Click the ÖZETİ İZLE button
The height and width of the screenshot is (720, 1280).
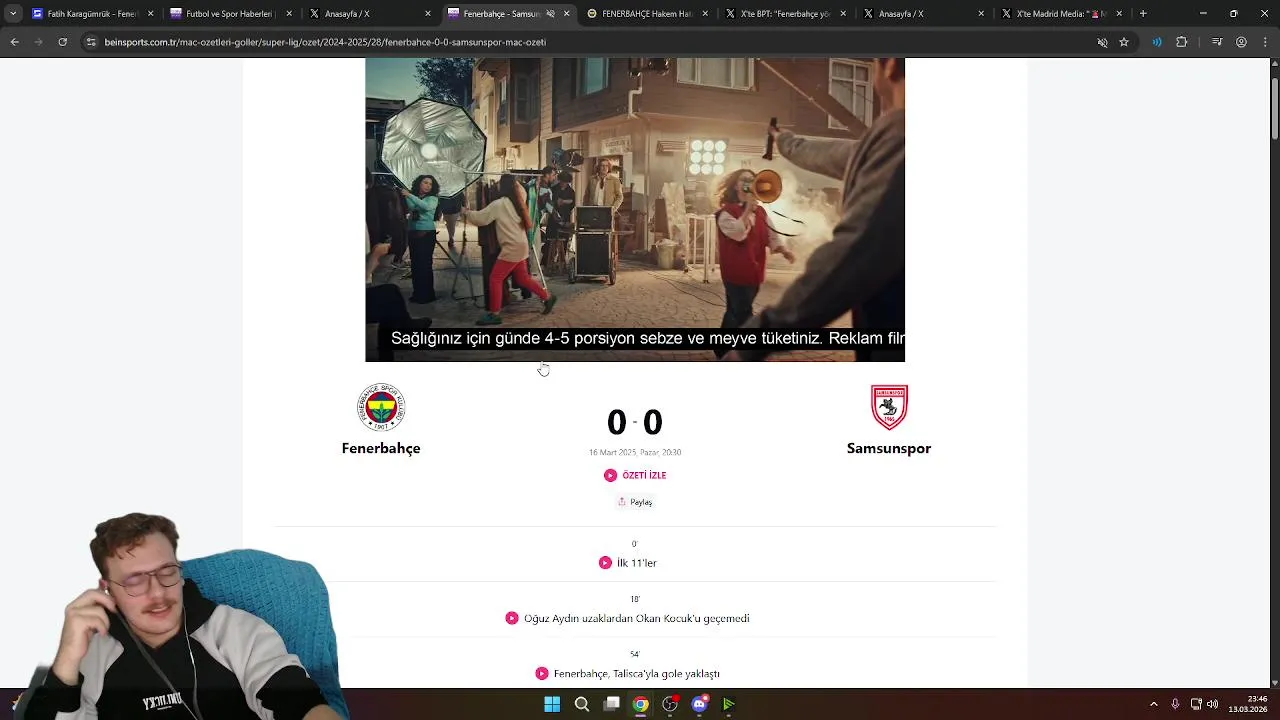[635, 475]
